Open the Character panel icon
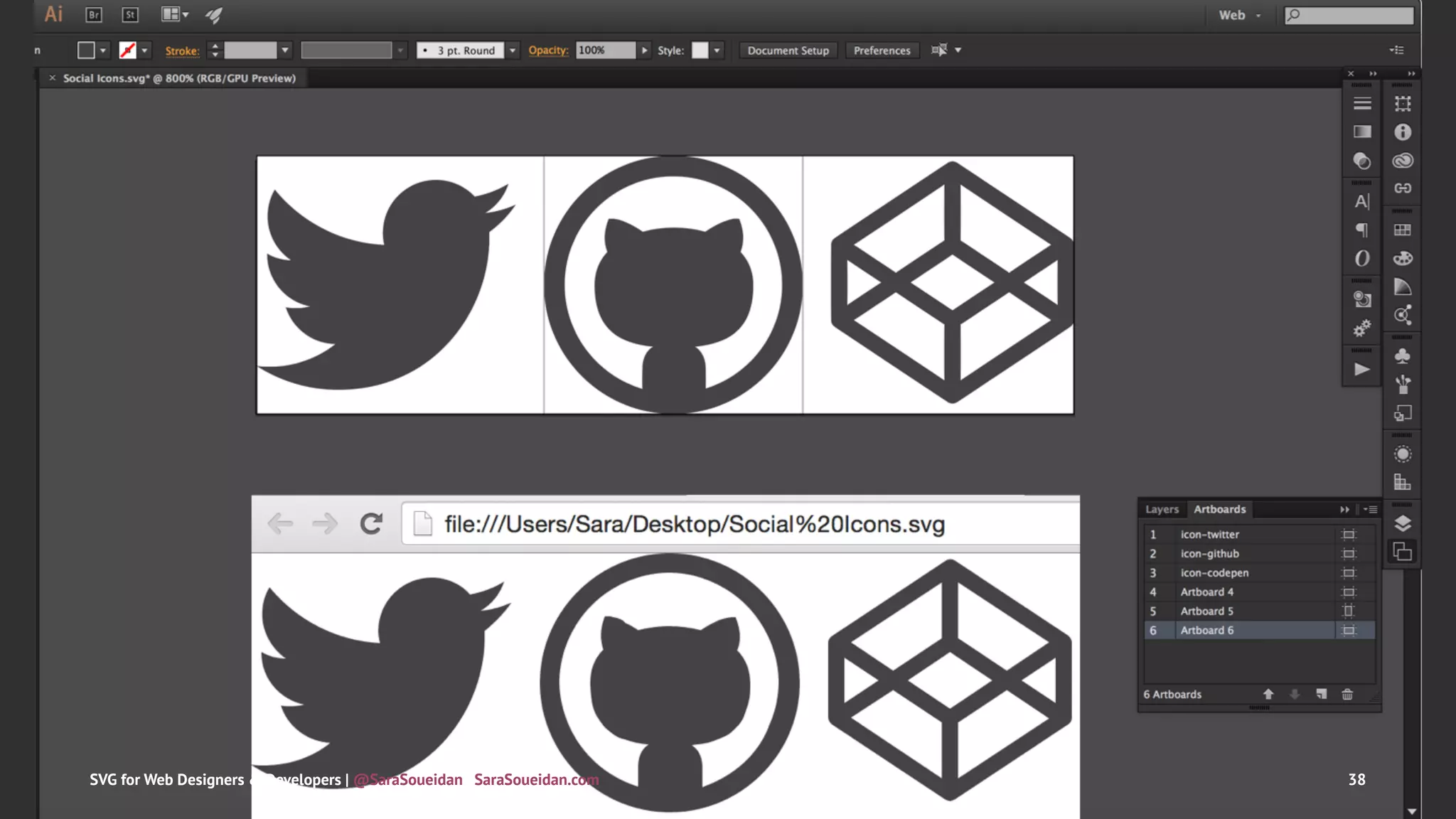Viewport: 1456px width, 819px height. coord(1362,202)
